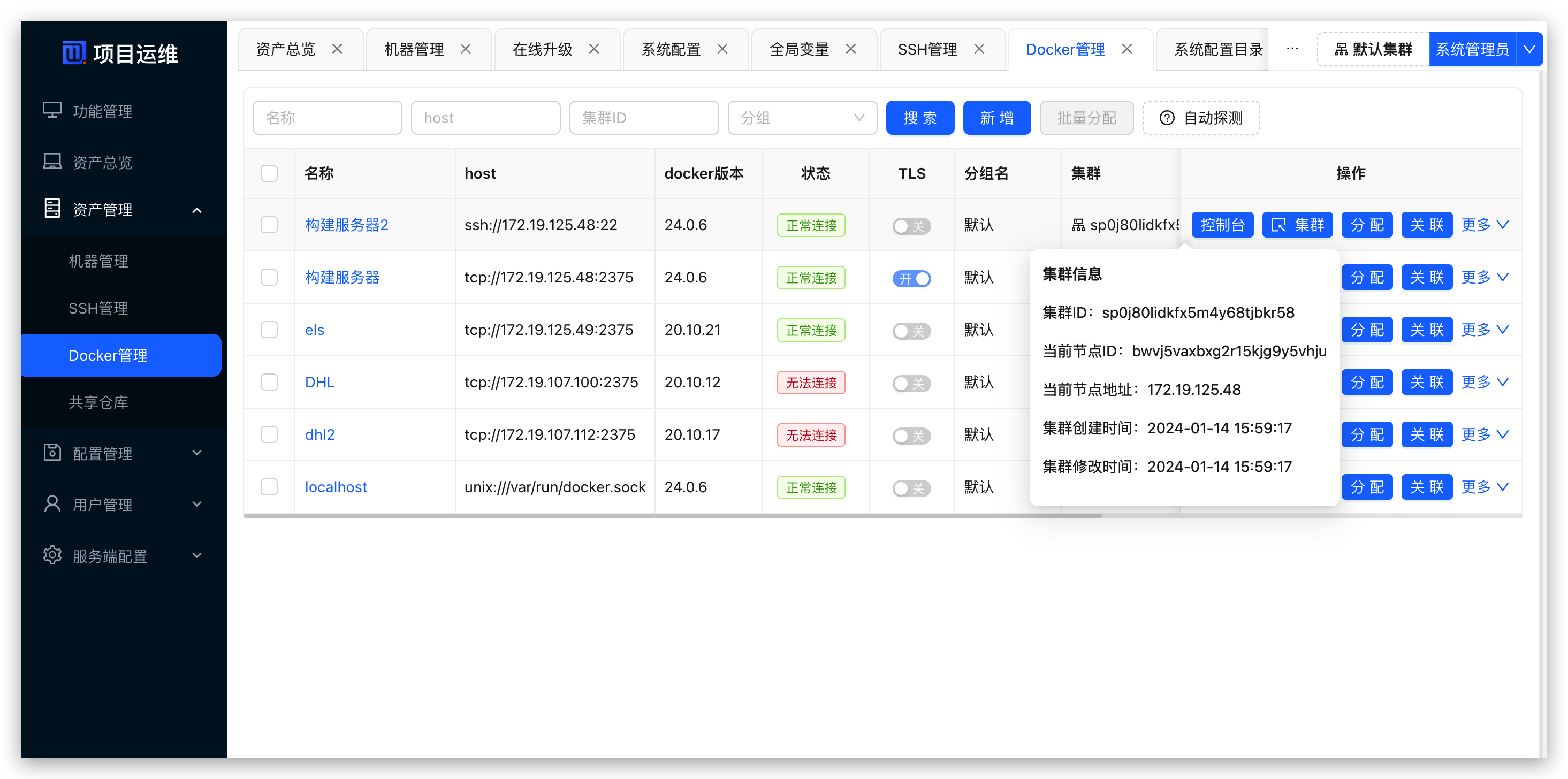Click the 服务端配置 gear icon
This screenshot has width=1568, height=779.
coord(52,555)
